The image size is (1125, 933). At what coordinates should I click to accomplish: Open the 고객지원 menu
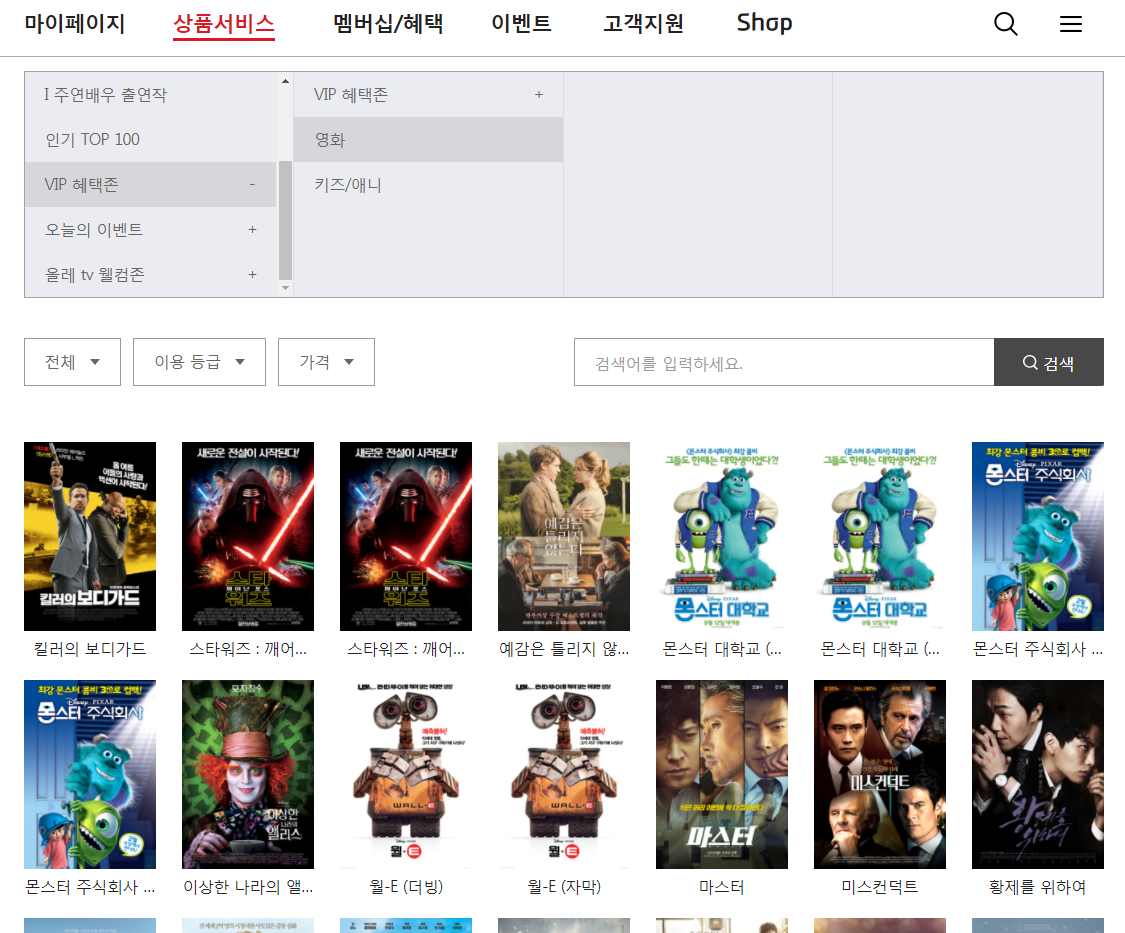click(x=643, y=24)
